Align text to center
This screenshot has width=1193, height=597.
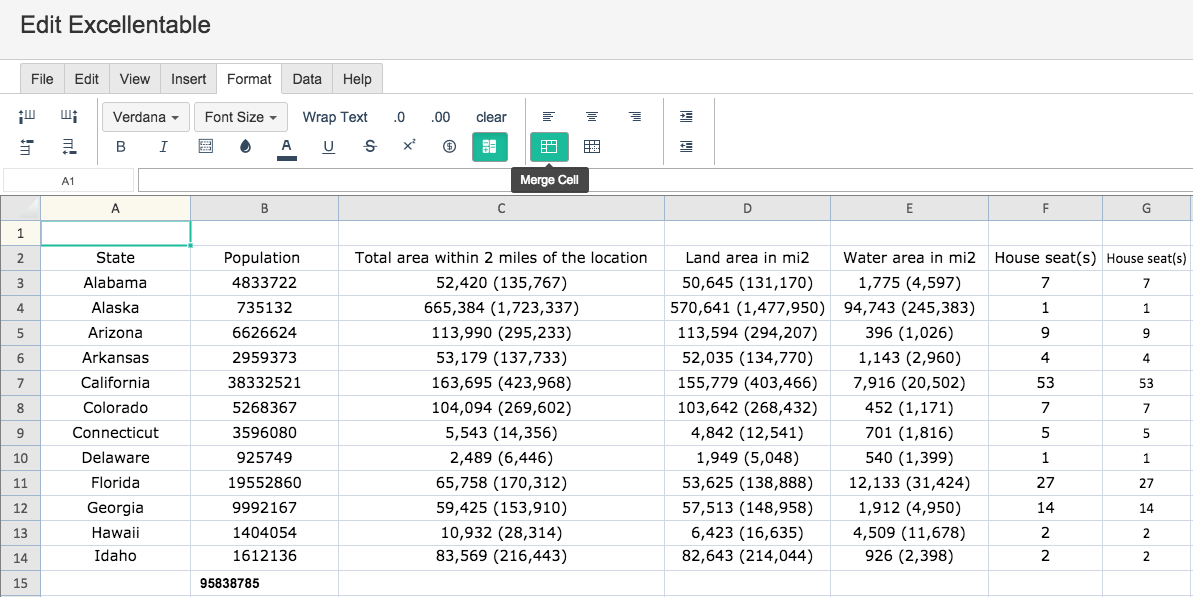coord(592,116)
